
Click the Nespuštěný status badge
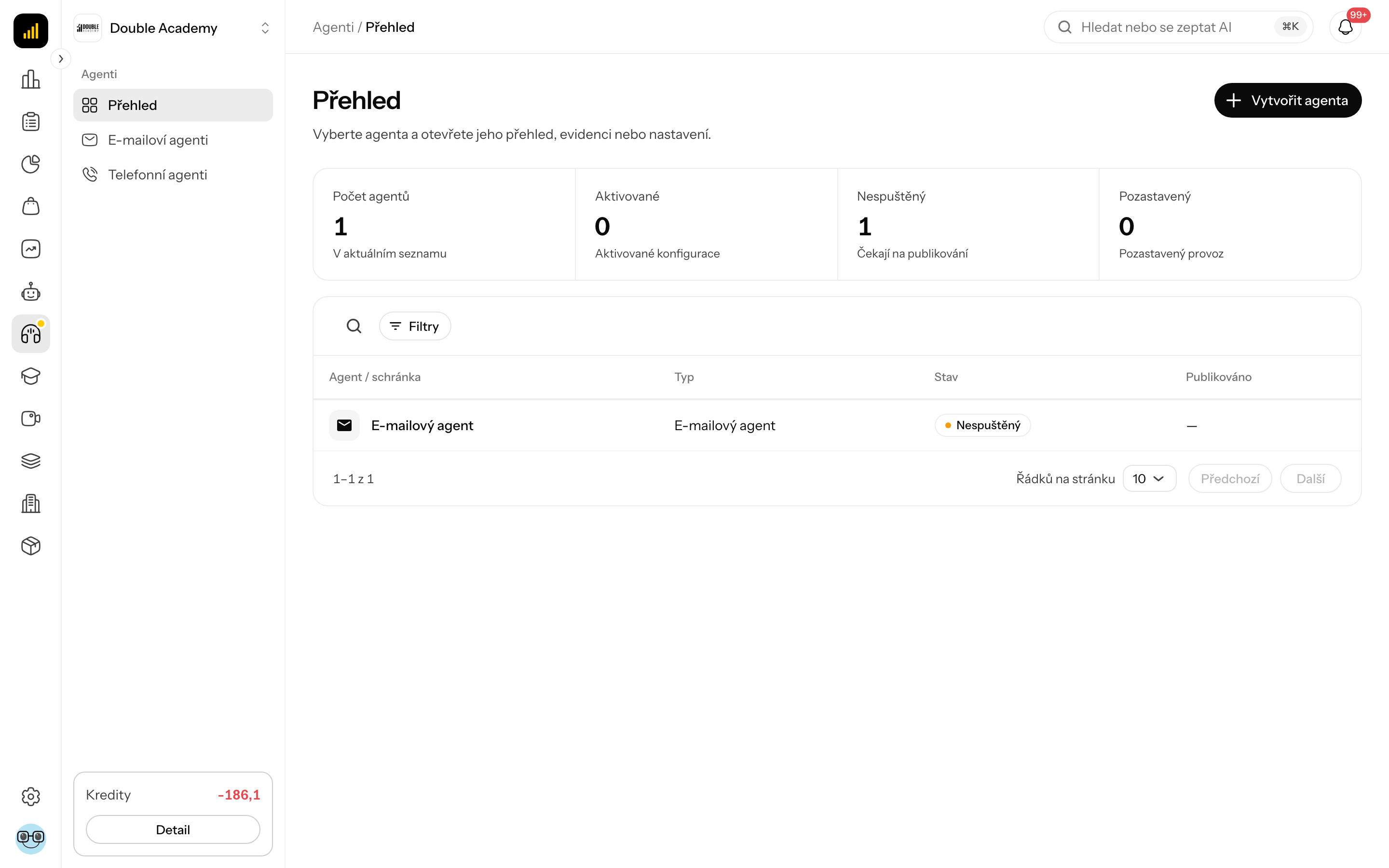(x=982, y=425)
